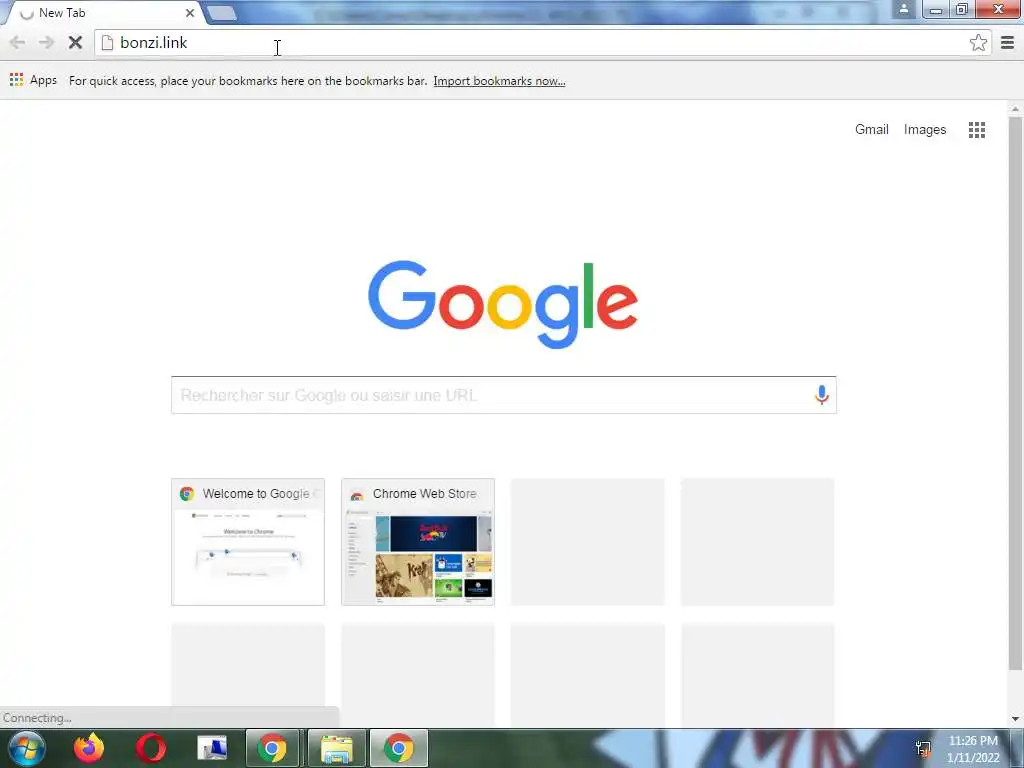Open Windows Explorer from the taskbar

click(x=337, y=748)
